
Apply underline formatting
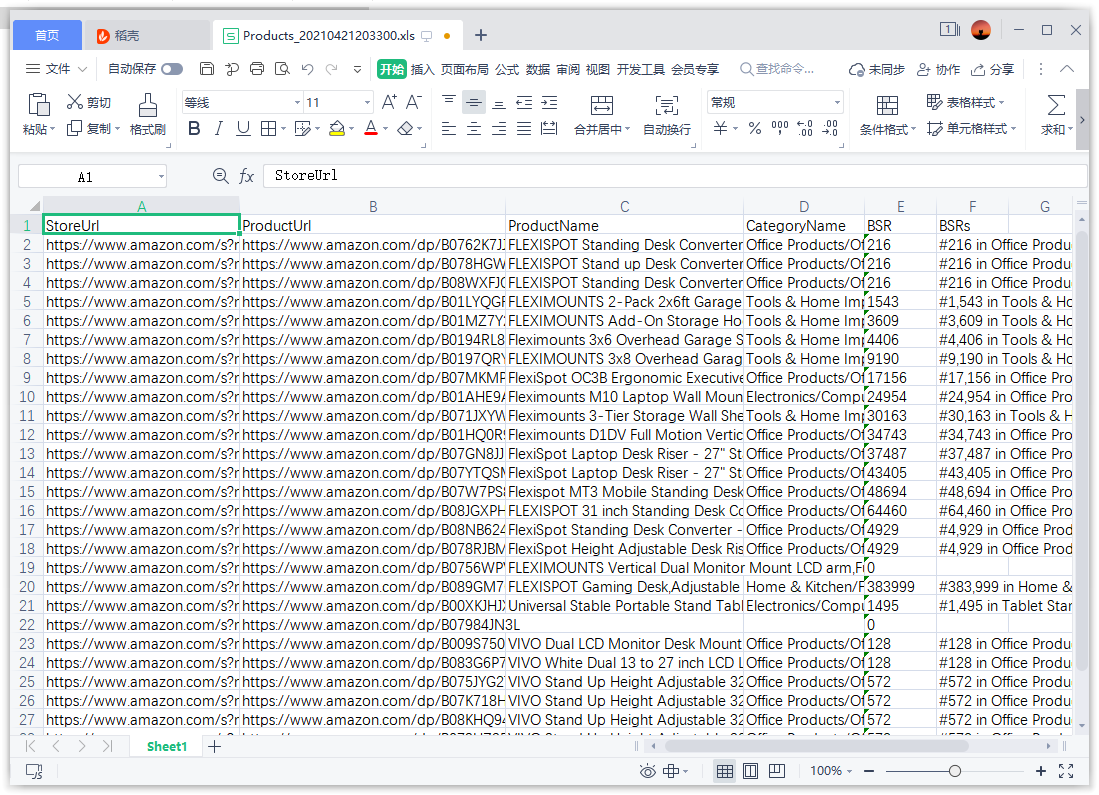(x=243, y=128)
